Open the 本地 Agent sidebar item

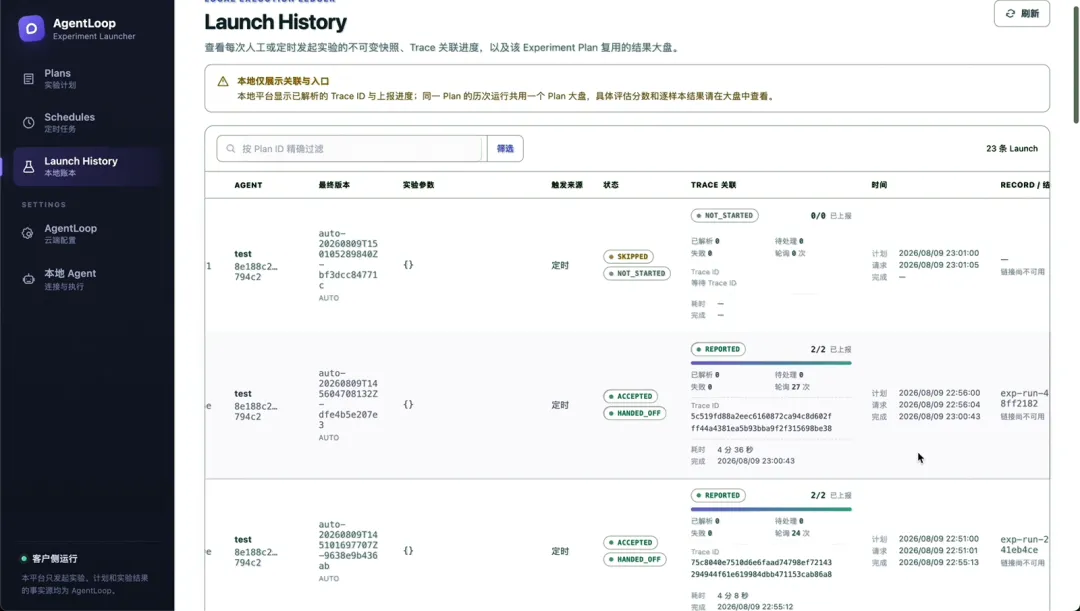click(88, 279)
